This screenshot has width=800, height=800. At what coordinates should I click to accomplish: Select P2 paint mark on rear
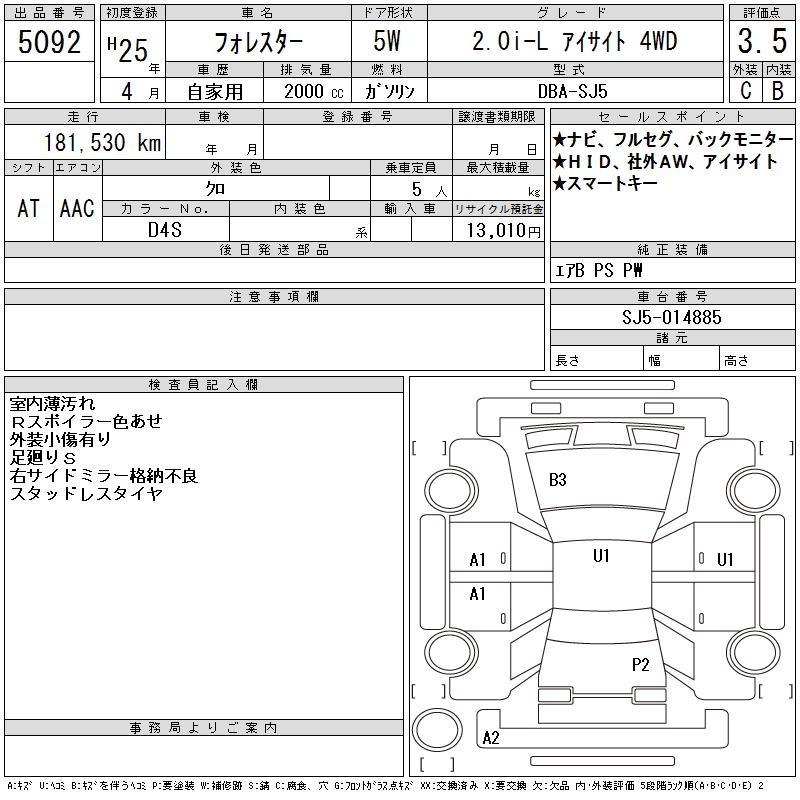point(641,664)
